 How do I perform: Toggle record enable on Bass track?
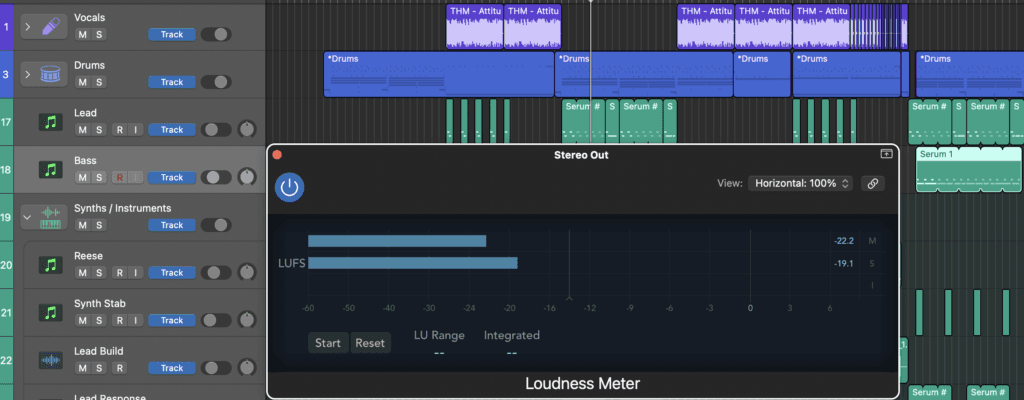(x=119, y=177)
